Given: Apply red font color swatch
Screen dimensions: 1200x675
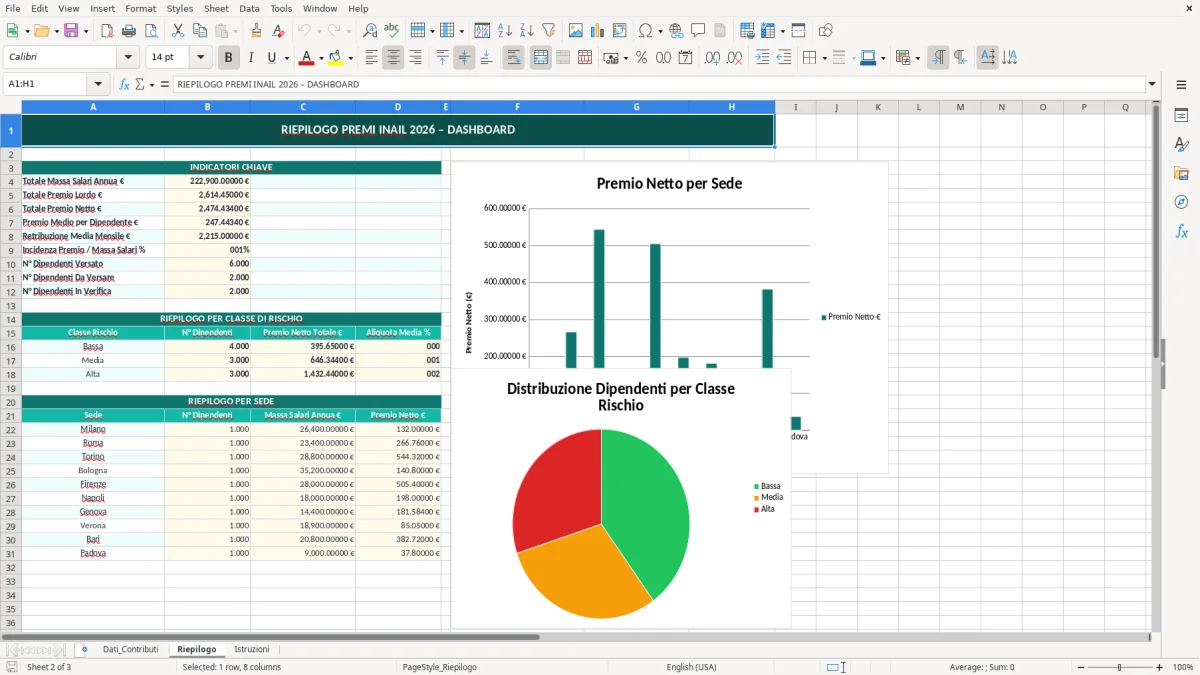Looking at the screenshot, I should (307, 58).
